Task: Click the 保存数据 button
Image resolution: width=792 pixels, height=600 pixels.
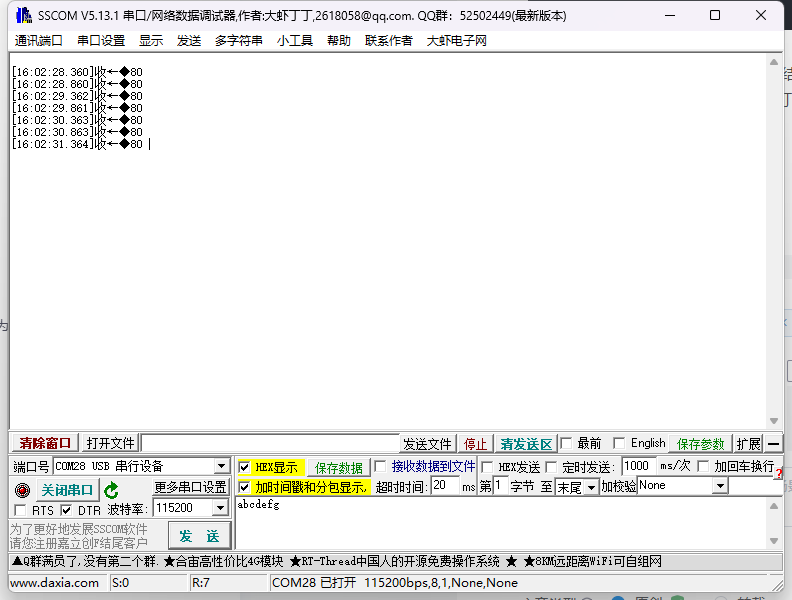Action: pyautogui.click(x=338, y=468)
